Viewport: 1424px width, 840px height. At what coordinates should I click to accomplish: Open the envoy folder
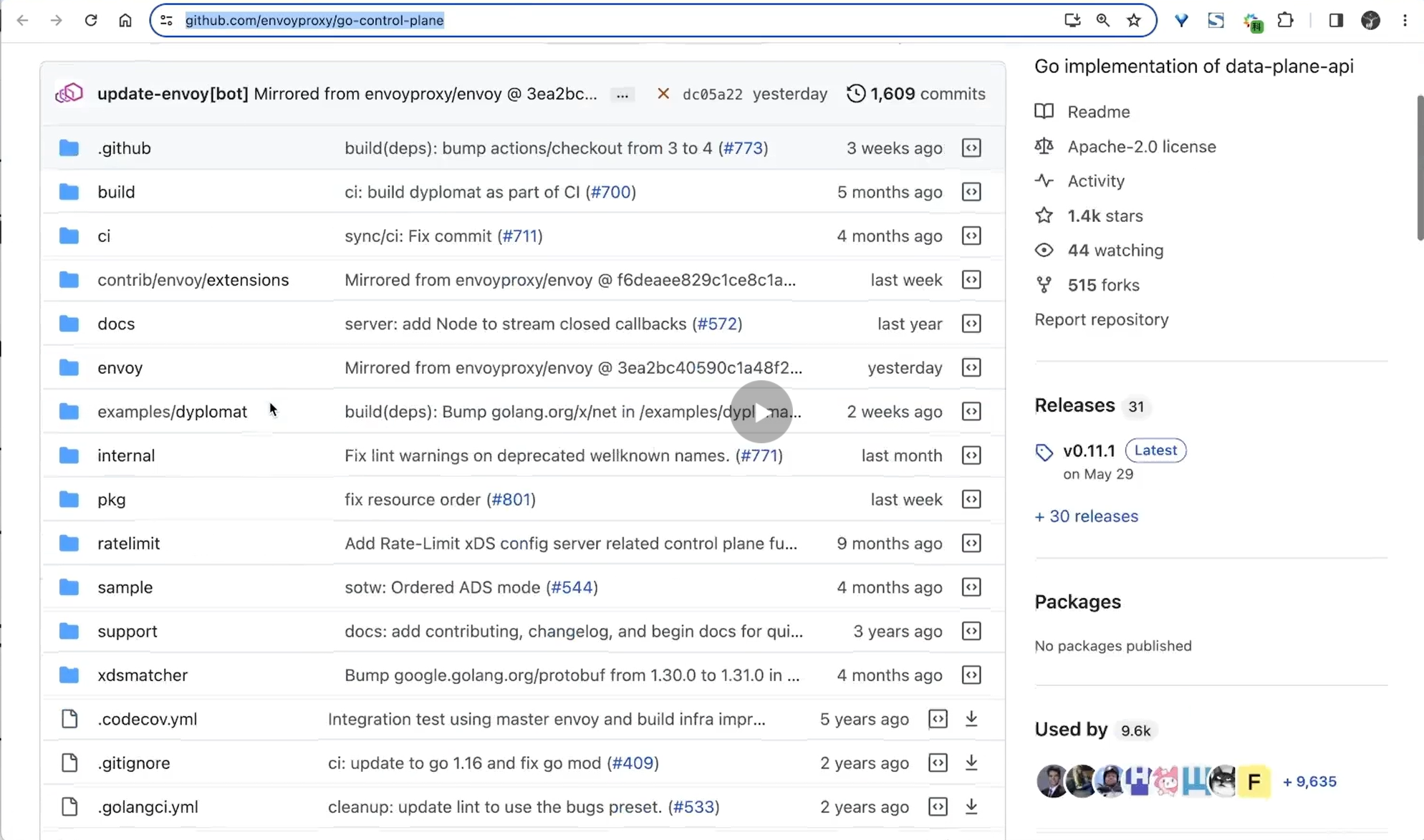[x=120, y=367]
